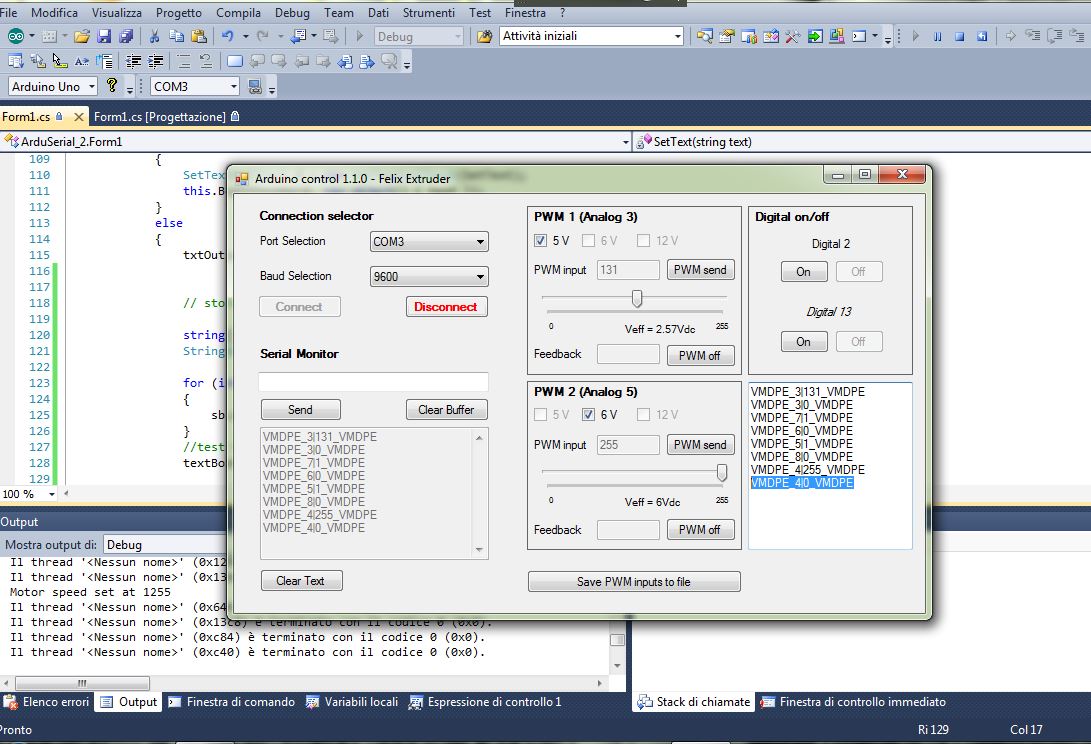Click Save PWM inputs to file
Viewport: 1091px width, 744px height.
click(x=634, y=582)
